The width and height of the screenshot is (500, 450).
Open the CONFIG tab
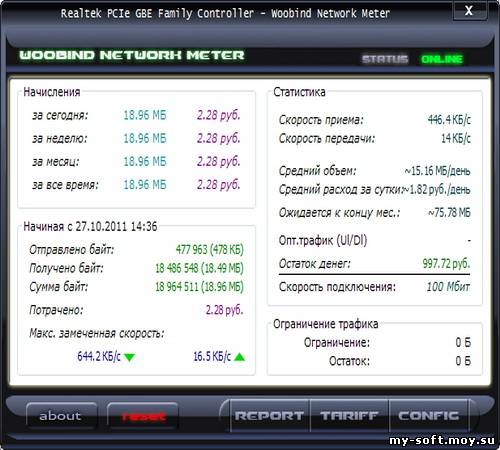429,416
